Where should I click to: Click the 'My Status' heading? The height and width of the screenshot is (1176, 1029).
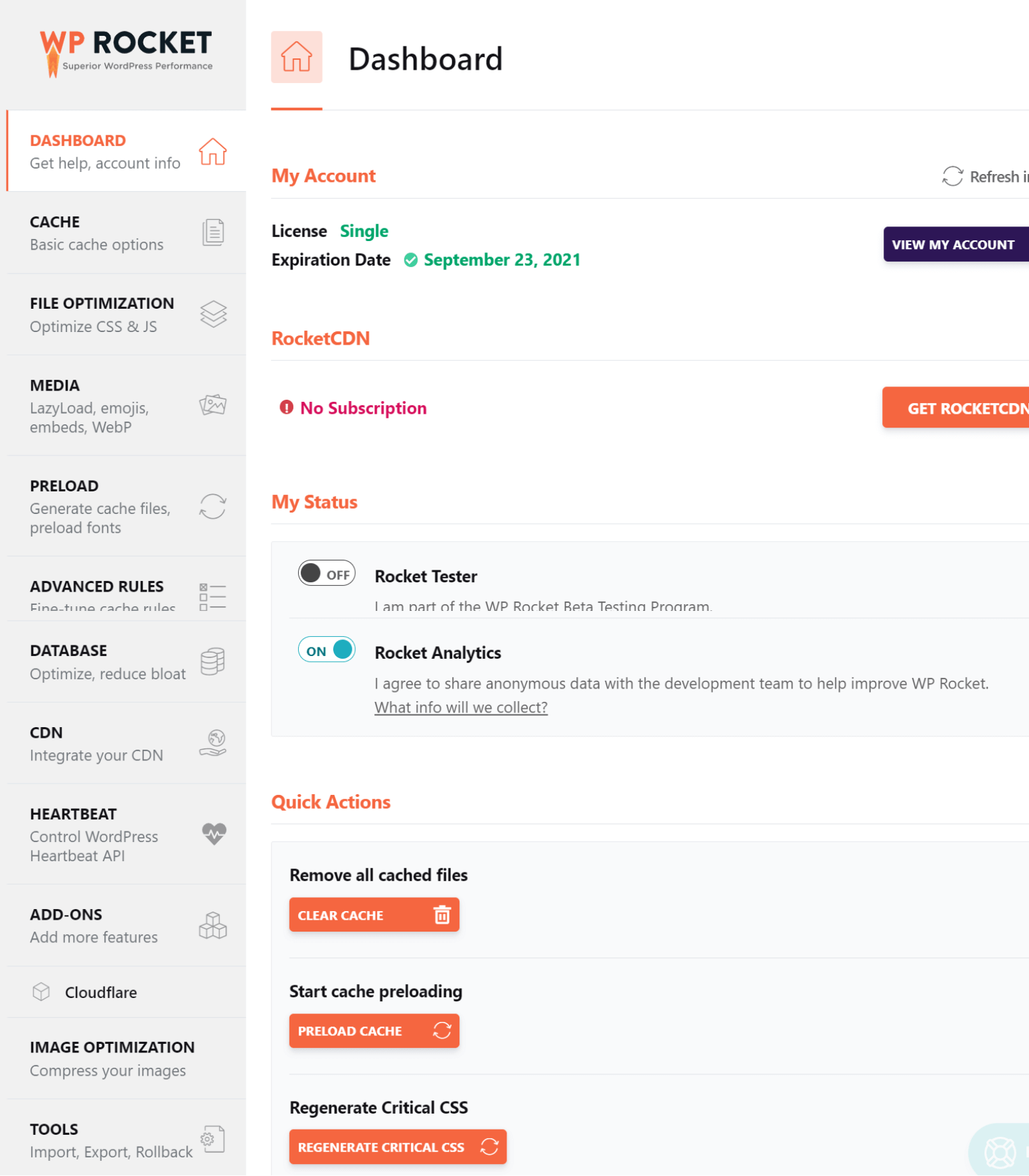click(315, 502)
